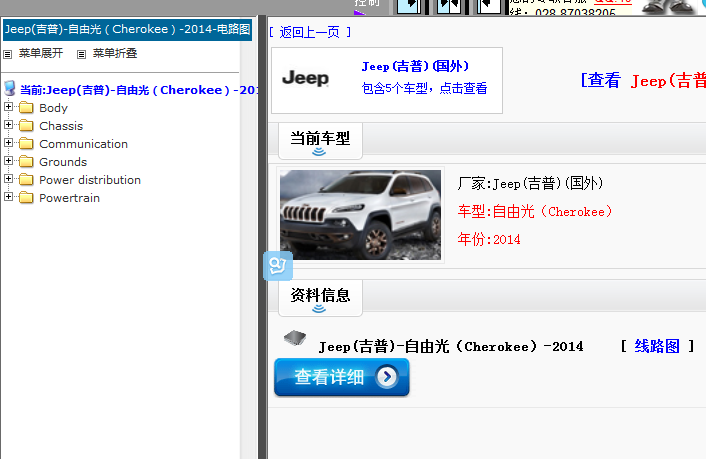
Task: Click the left panel vertical scrollbar
Action: (248, 251)
